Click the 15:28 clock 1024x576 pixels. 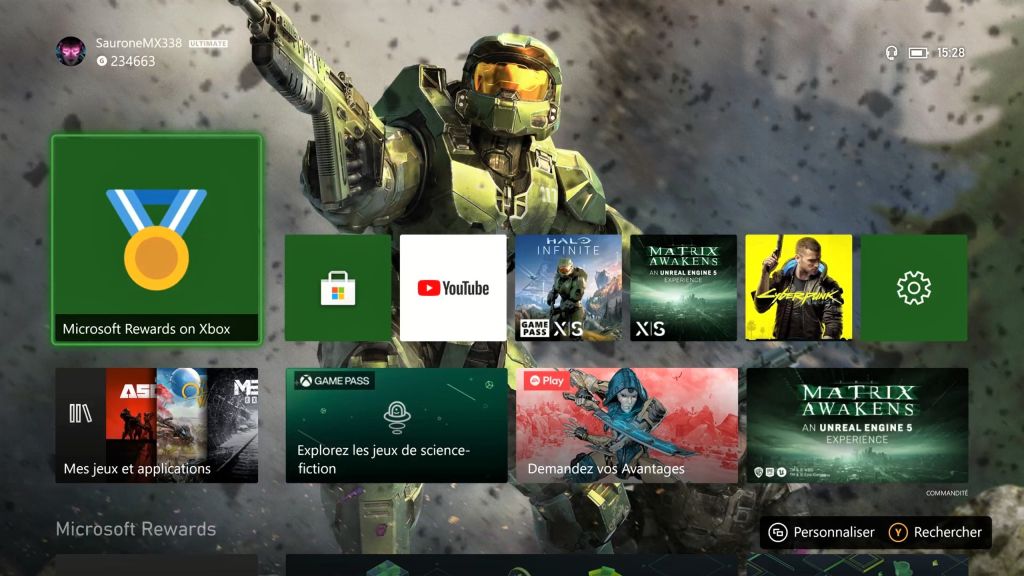tap(950, 52)
